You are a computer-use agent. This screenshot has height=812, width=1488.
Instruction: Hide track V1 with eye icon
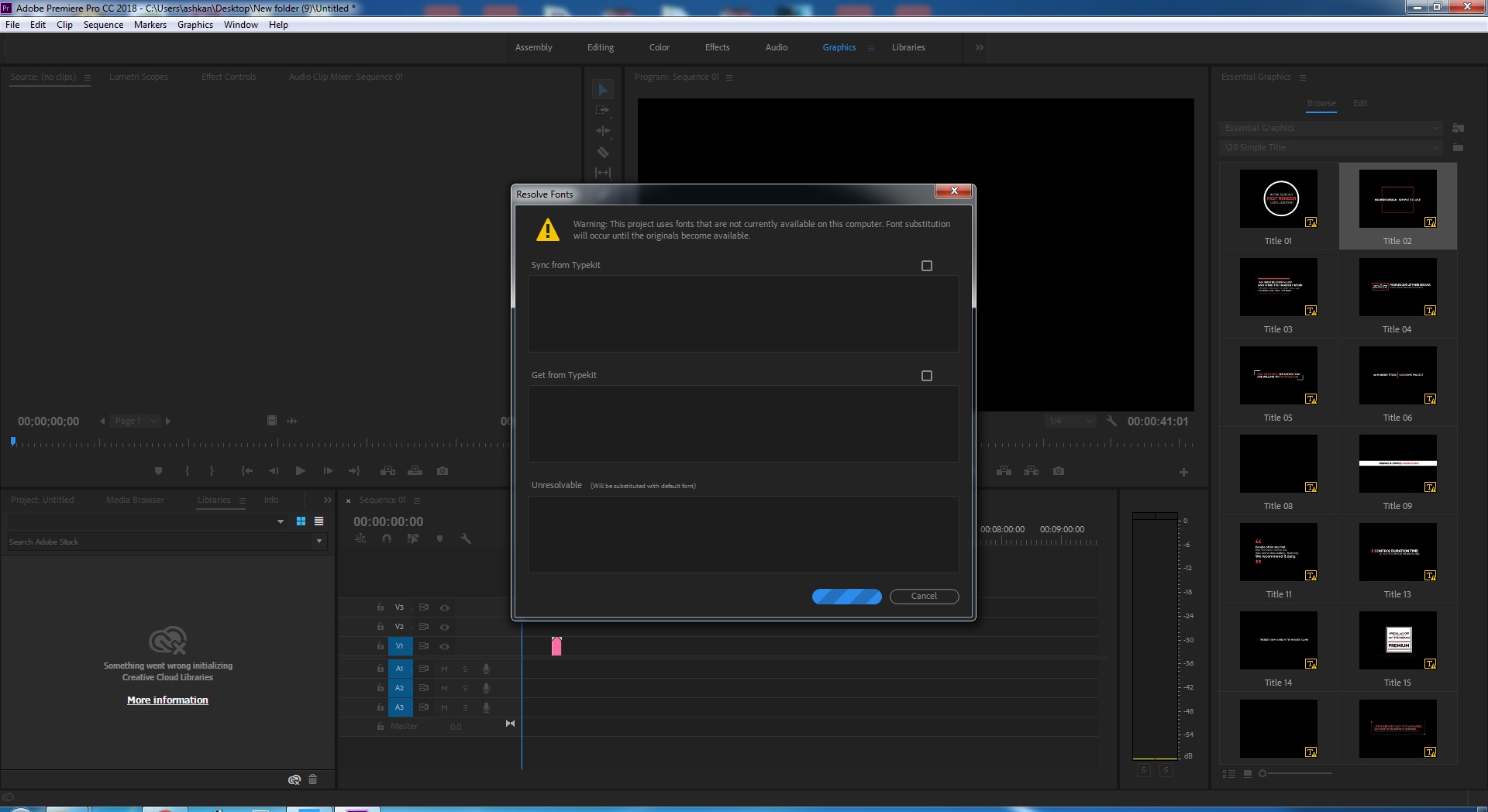click(445, 646)
